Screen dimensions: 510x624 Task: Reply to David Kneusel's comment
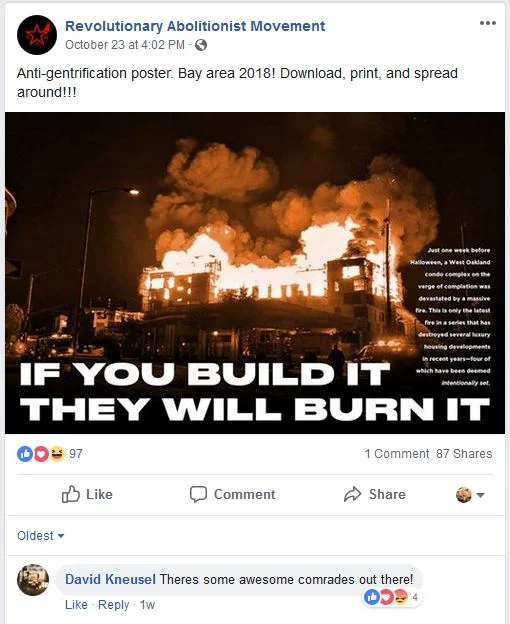[x=114, y=604]
